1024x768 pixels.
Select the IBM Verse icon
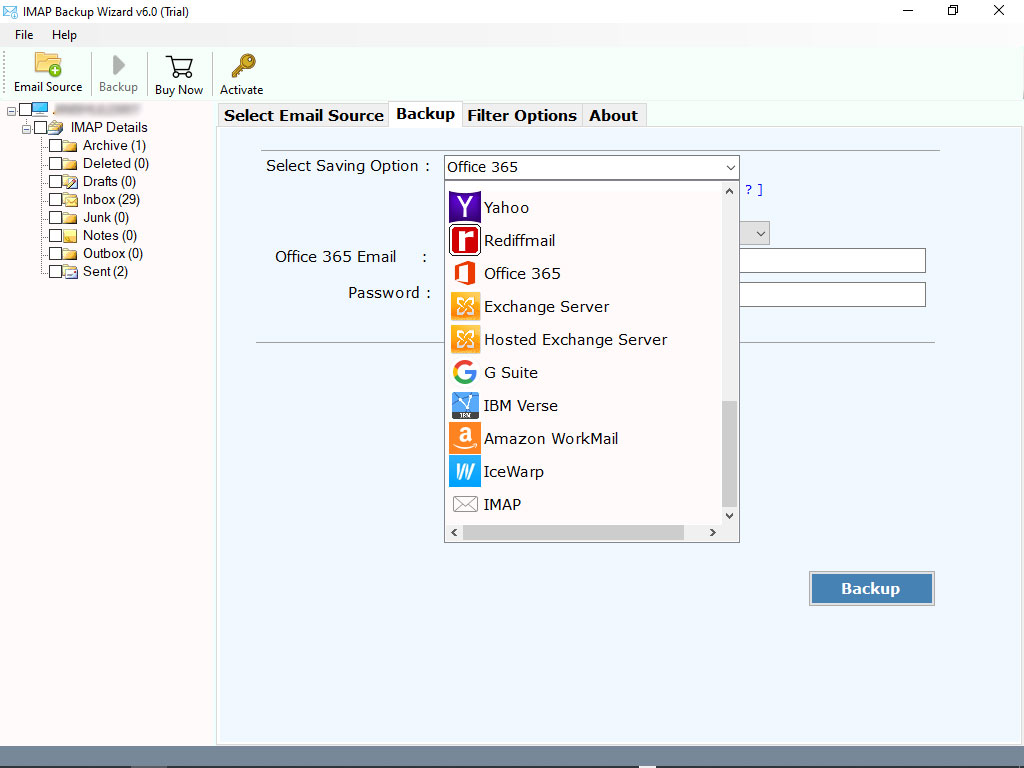464,405
